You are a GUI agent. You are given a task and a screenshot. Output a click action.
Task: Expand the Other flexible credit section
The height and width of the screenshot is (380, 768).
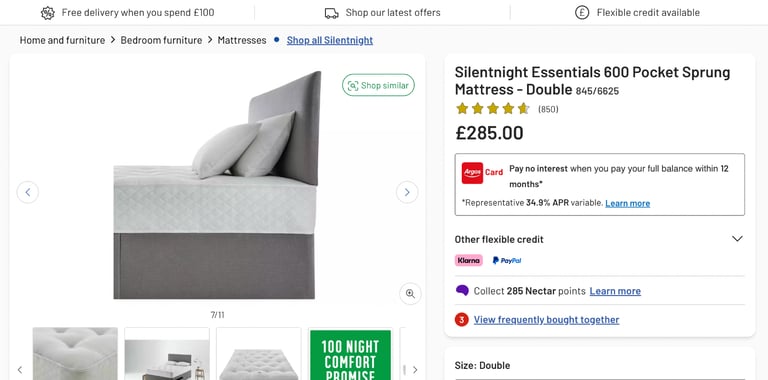tap(600, 239)
